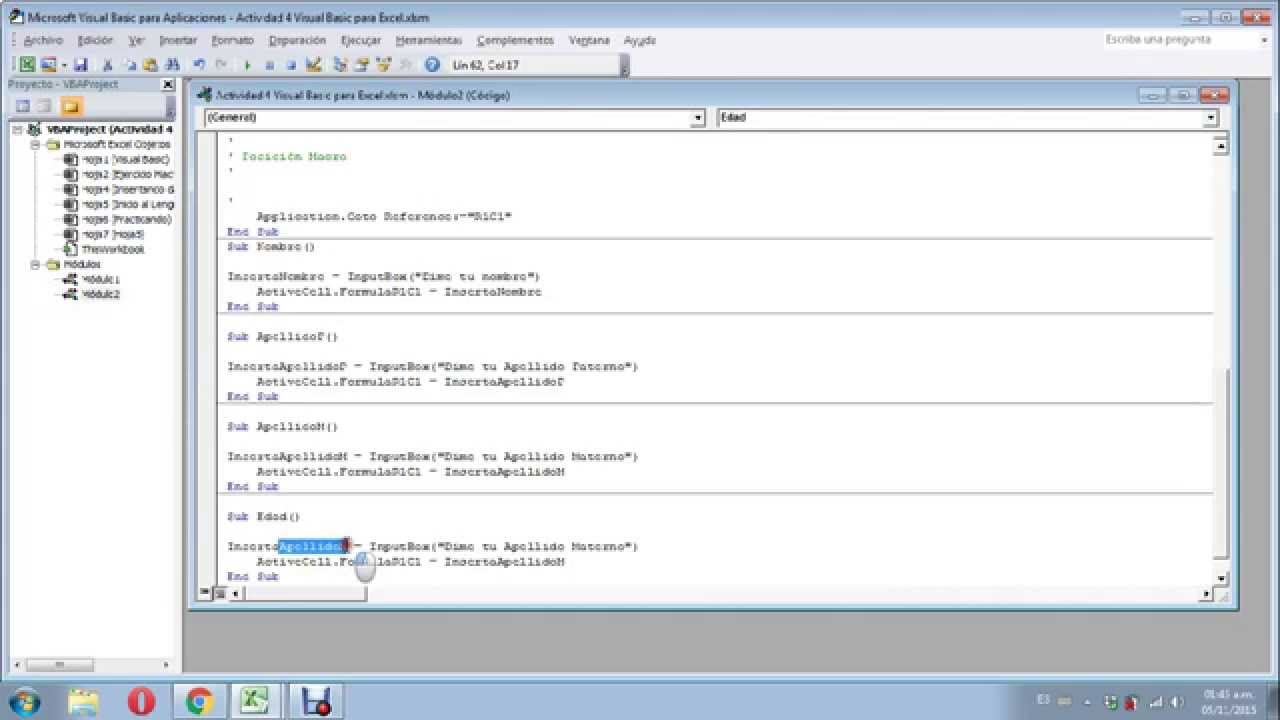The width and height of the screenshot is (1280, 720).
Task: Click the Copy icon in toolbar
Action: (x=130, y=65)
